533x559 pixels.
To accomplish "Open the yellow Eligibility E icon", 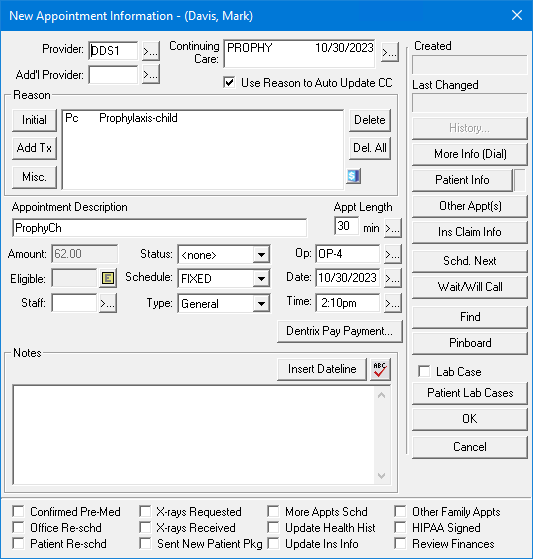I will (x=108, y=278).
